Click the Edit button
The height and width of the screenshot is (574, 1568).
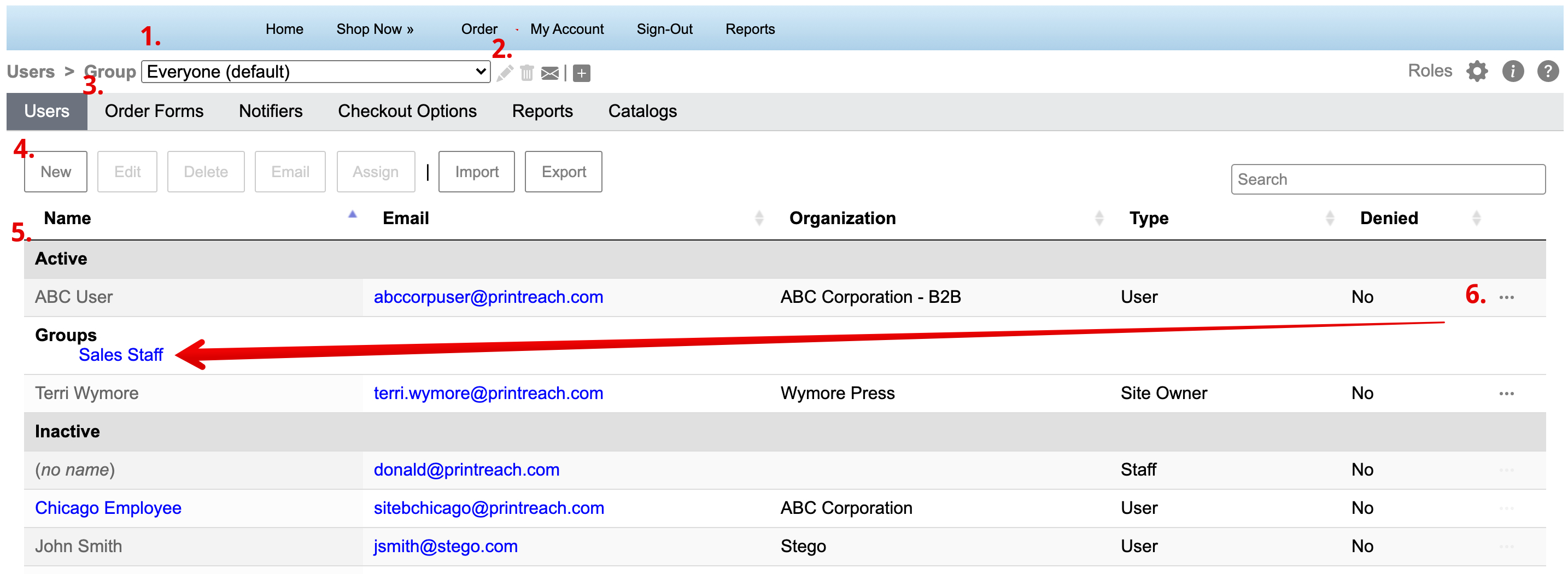(x=127, y=172)
